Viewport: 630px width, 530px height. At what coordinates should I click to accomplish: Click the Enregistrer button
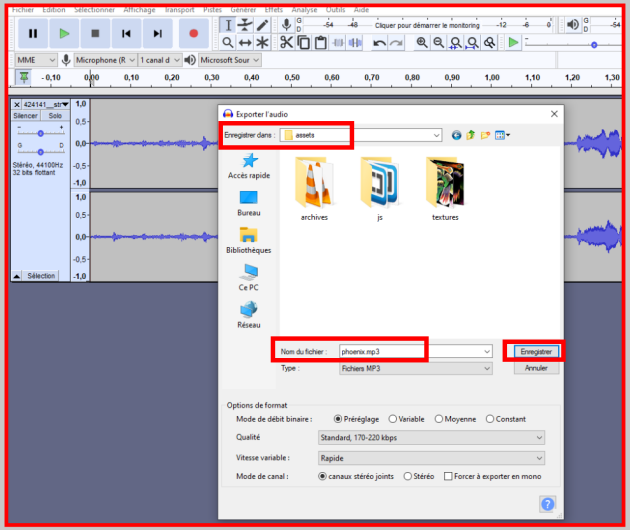tap(535, 351)
